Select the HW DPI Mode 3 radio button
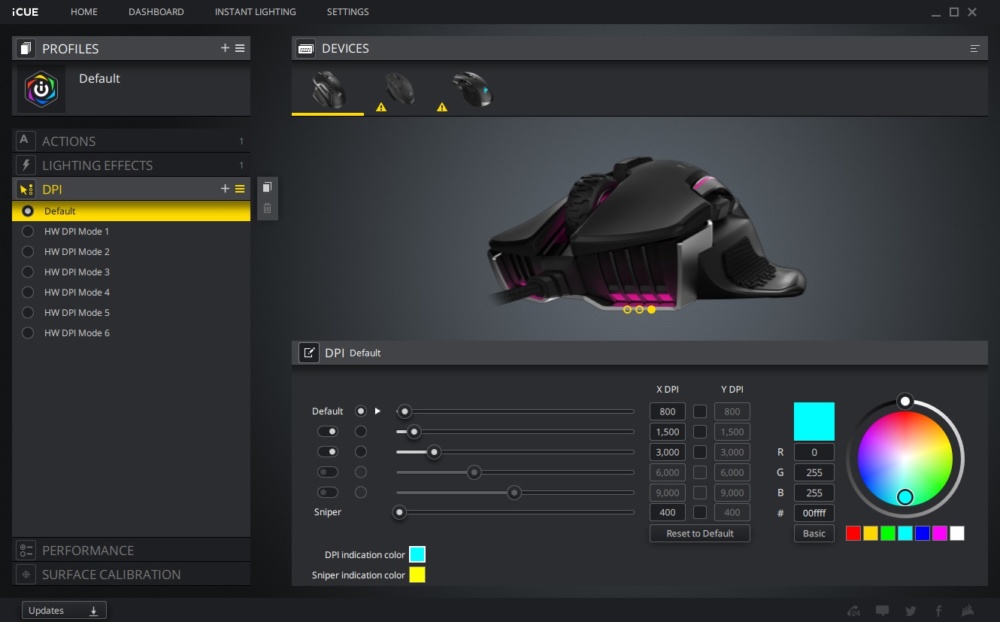Screen dimensions: 1000x622 (27, 272)
